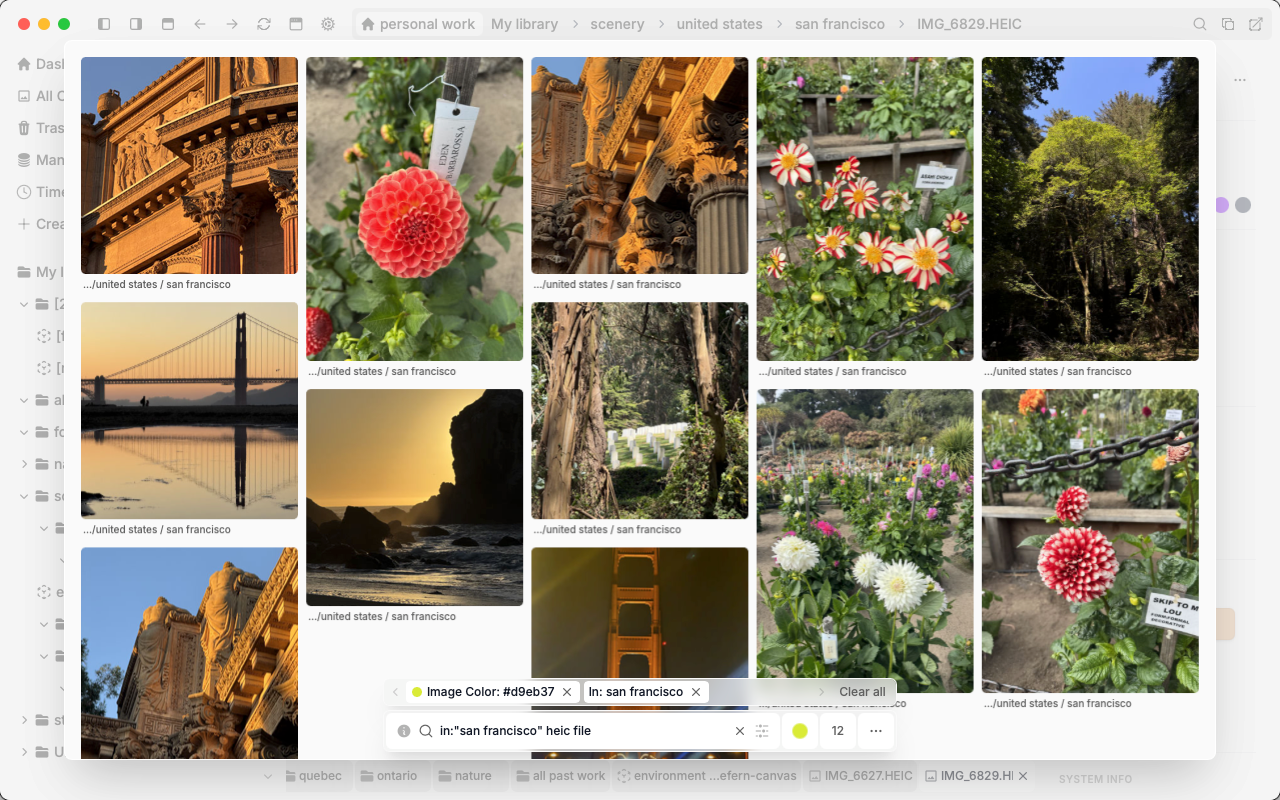Image resolution: width=1280 pixels, height=800 pixels.
Task: Select the red dahlia flower thumbnail
Action: click(x=414, y=208)
